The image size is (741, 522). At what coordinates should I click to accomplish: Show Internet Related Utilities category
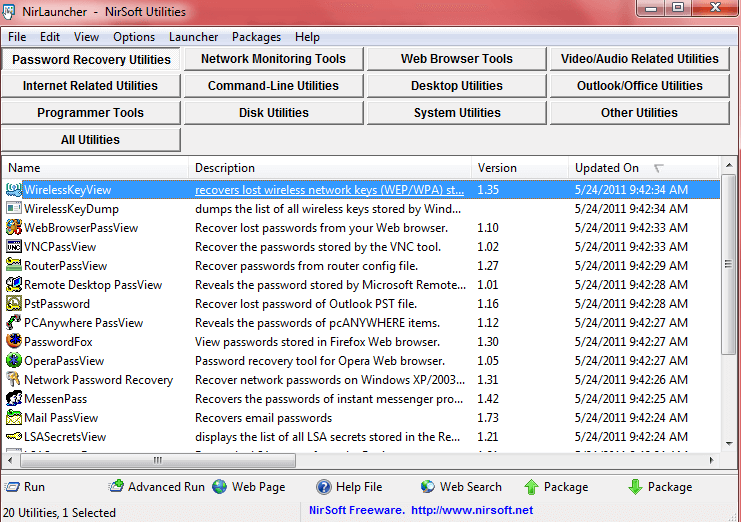click(91, 86)
